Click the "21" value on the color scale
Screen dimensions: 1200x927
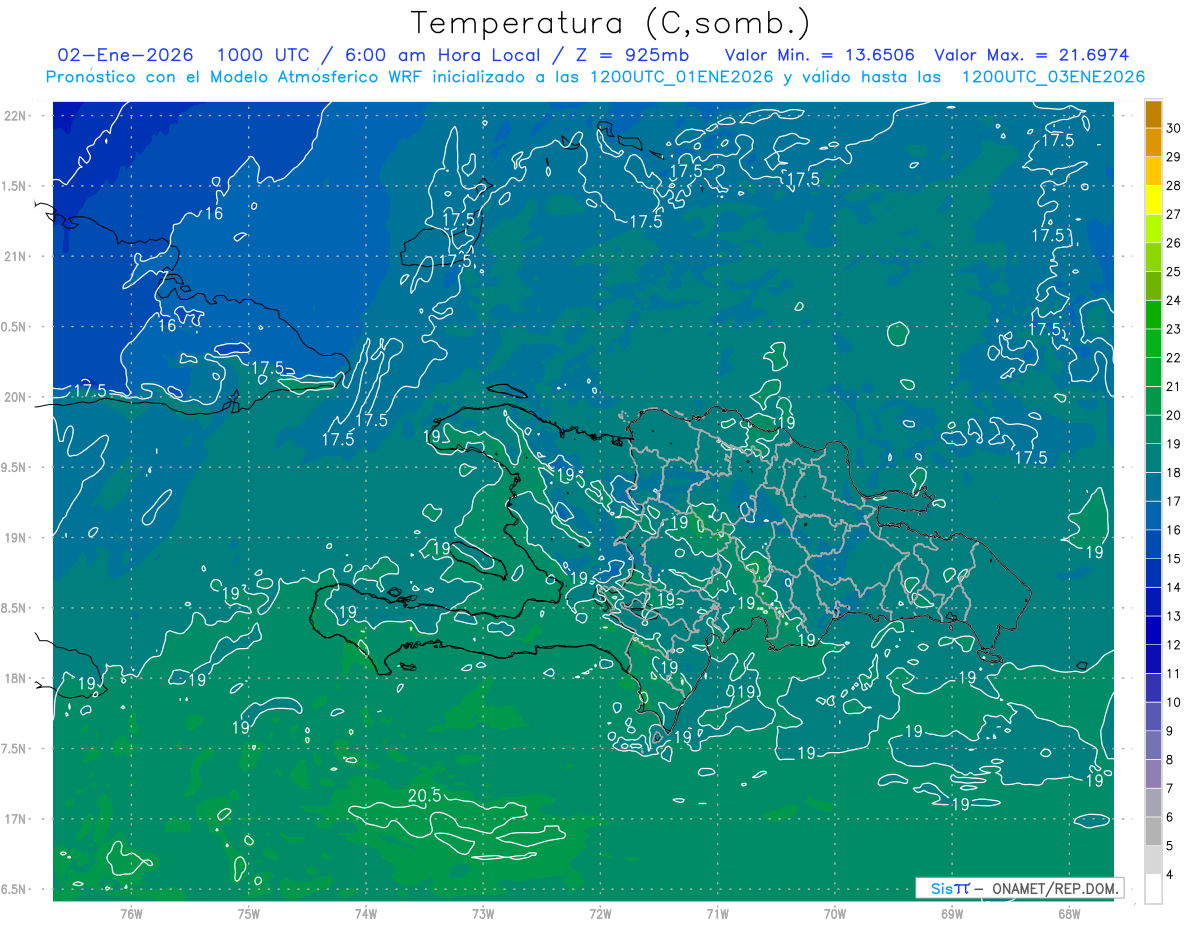point(1174,386)
